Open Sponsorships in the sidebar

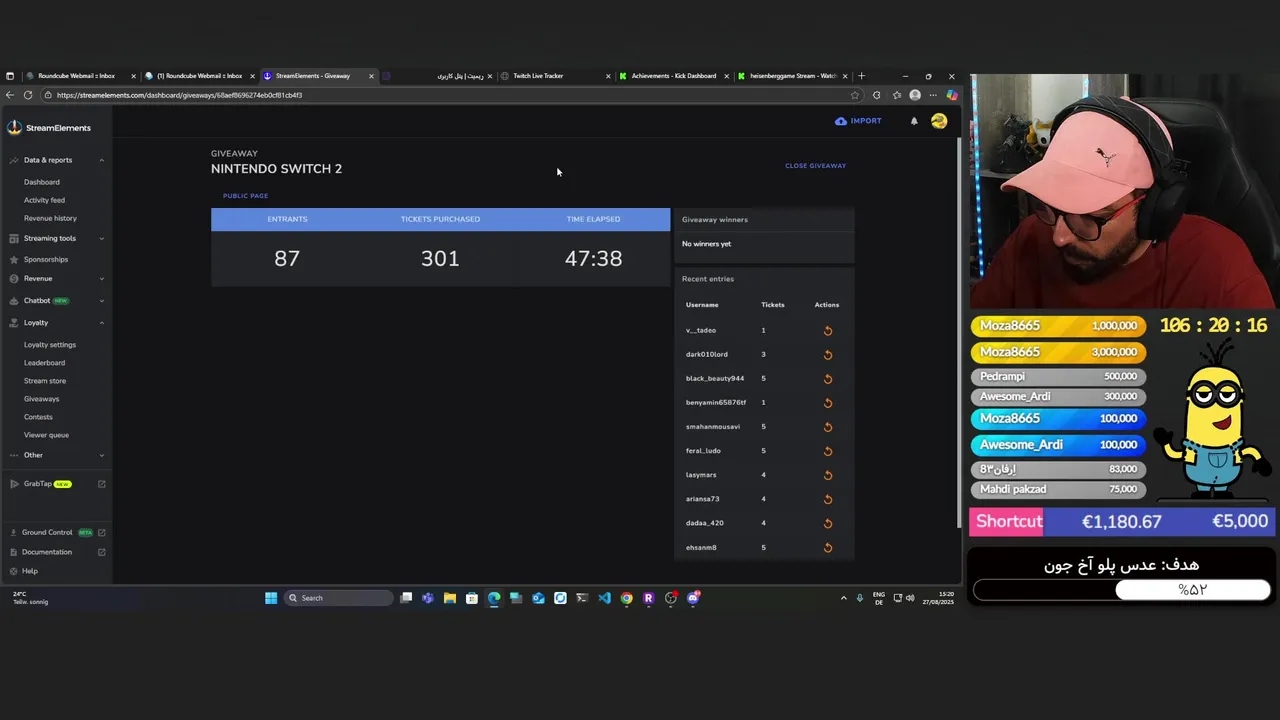coord(46,259)
